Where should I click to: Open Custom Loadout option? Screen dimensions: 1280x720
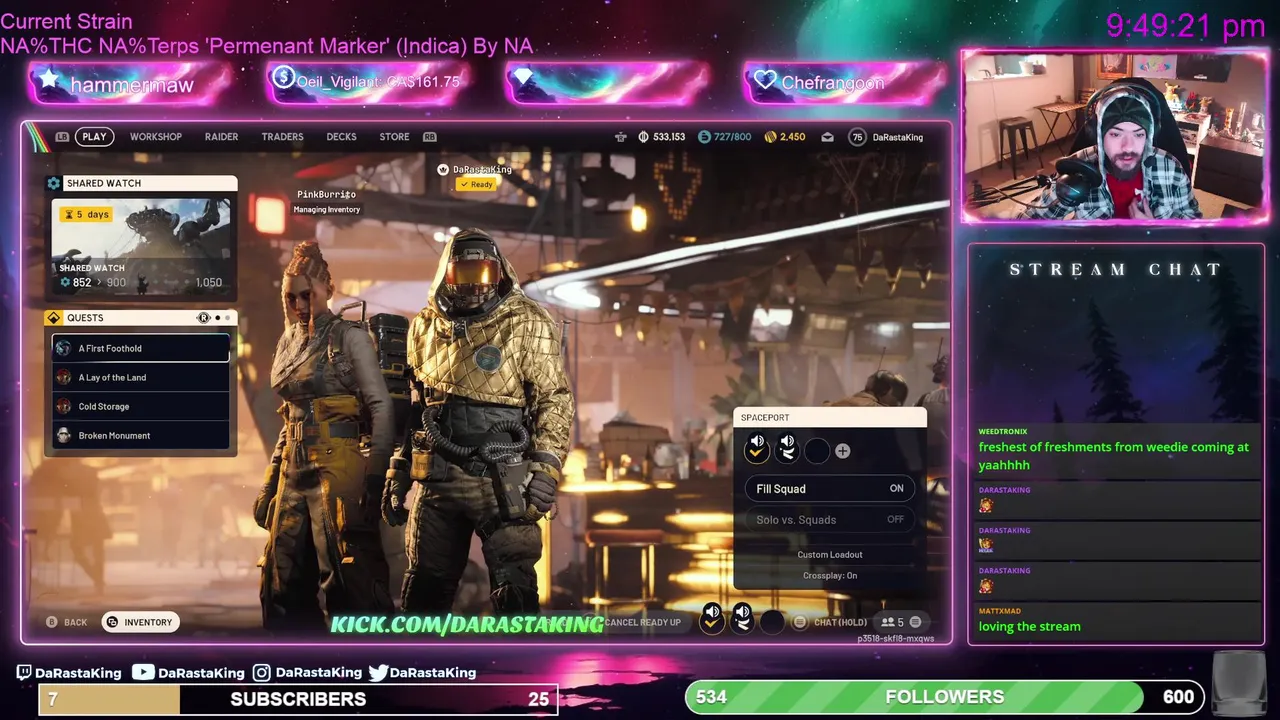tap(830, 554)
